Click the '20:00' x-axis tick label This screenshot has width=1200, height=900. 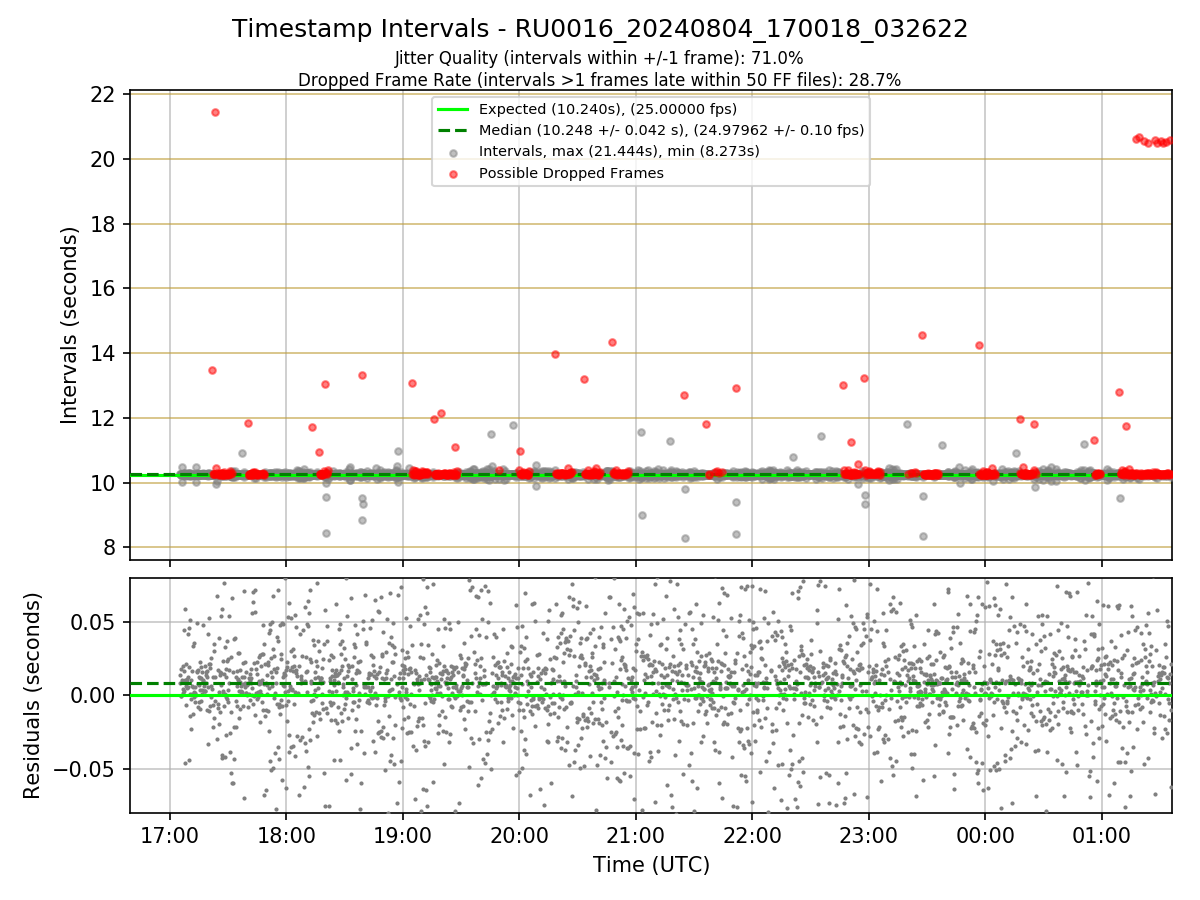pyautogui.click(x=519, y=835)
